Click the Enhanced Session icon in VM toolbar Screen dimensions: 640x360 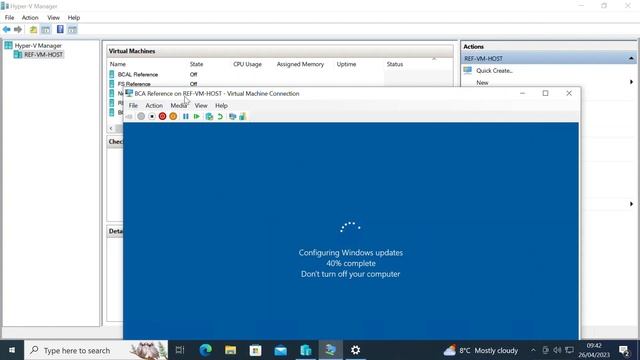(x=232, y=116)
